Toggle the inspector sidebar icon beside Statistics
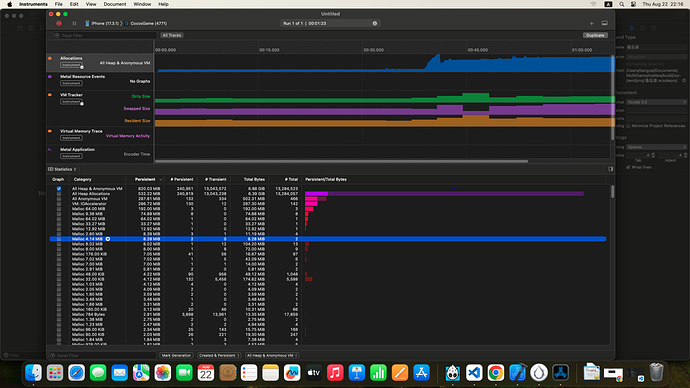The height and width of the screenshot is (388, 690). point(610,169)
